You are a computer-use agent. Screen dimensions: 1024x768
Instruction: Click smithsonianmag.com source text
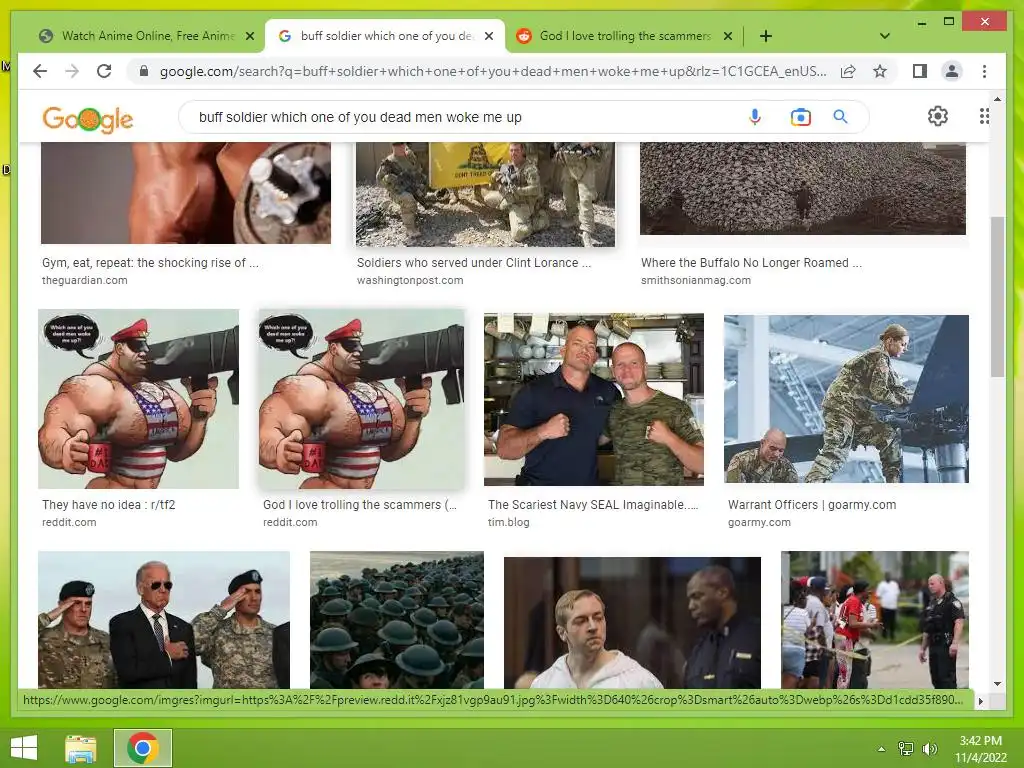click(696, 280)
